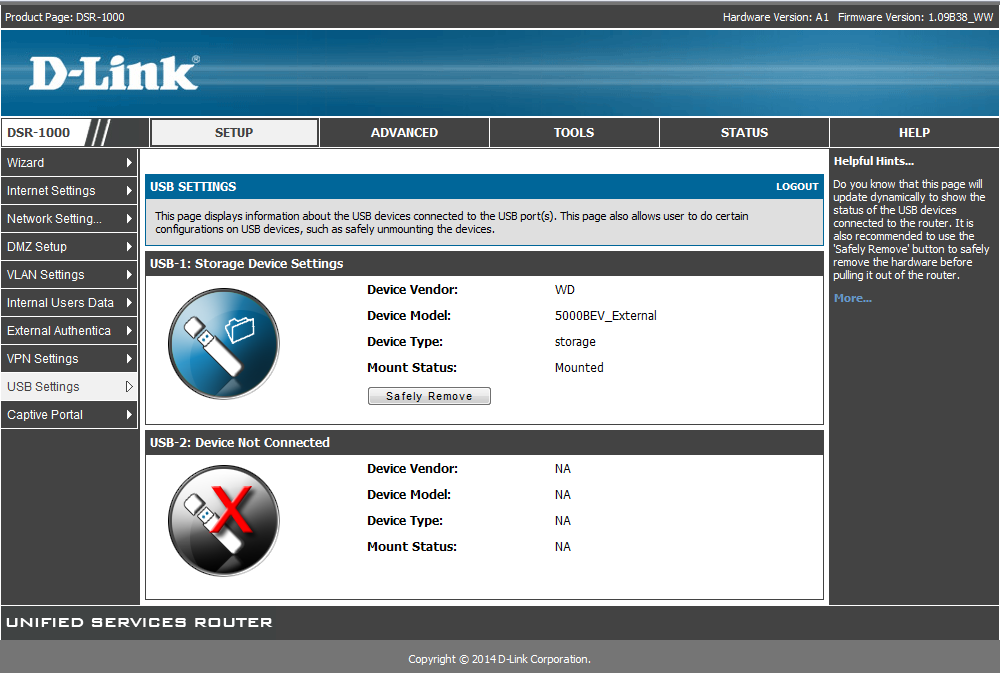
Task: Open Network Settings sidebar item
Action: tap(69, 219)
